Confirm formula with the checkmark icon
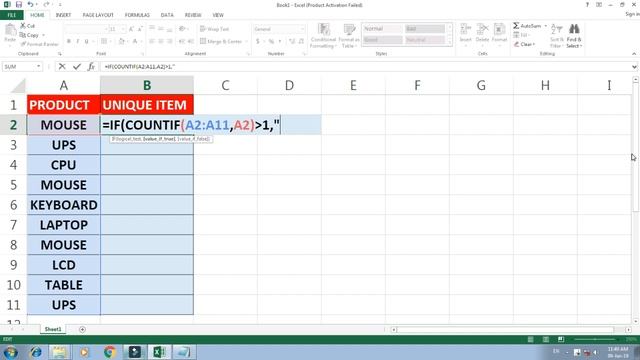 [x=77, y=66]
